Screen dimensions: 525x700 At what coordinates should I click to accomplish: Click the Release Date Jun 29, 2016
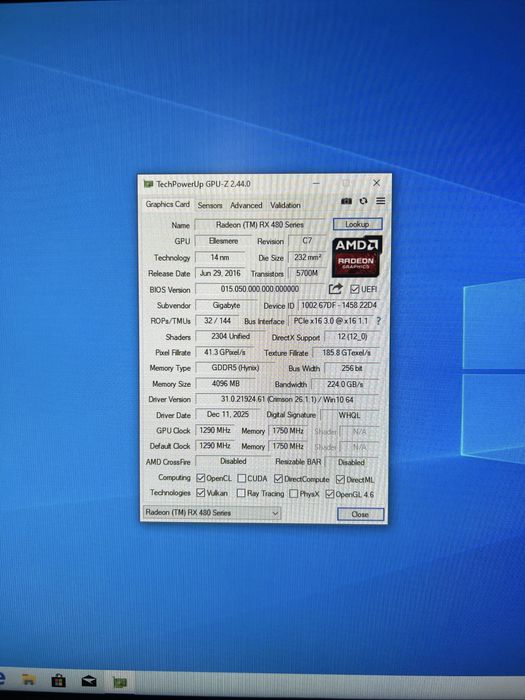220,273
